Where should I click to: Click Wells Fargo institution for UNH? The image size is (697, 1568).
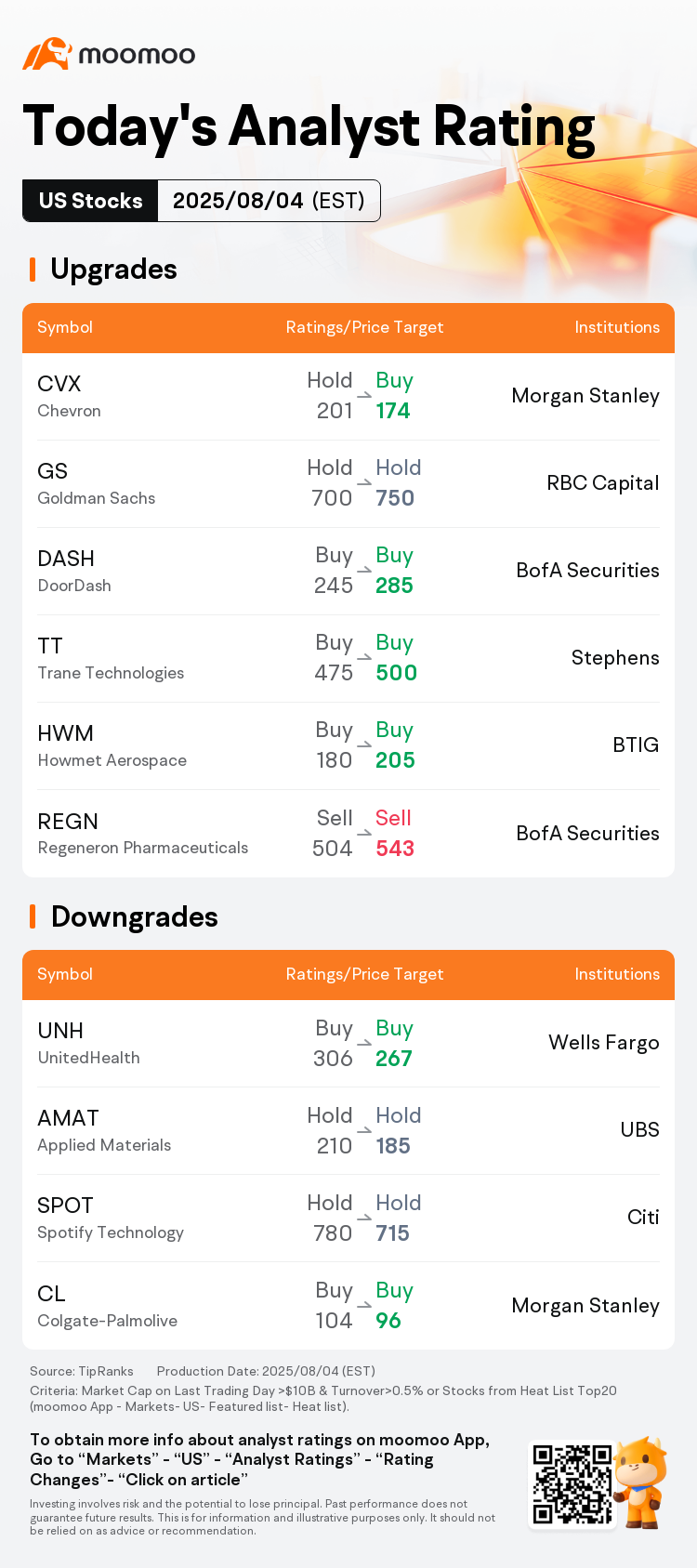tap(604, 1043)
